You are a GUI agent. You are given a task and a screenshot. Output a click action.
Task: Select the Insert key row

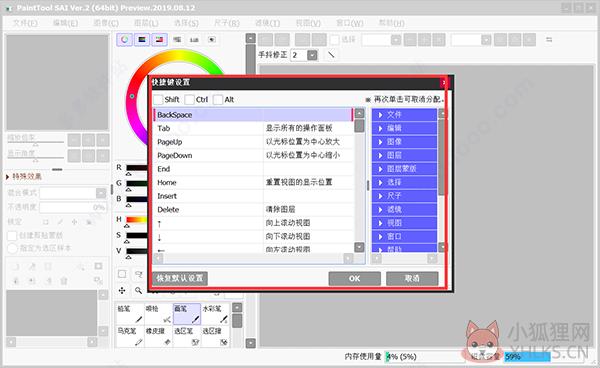(253, 196)
